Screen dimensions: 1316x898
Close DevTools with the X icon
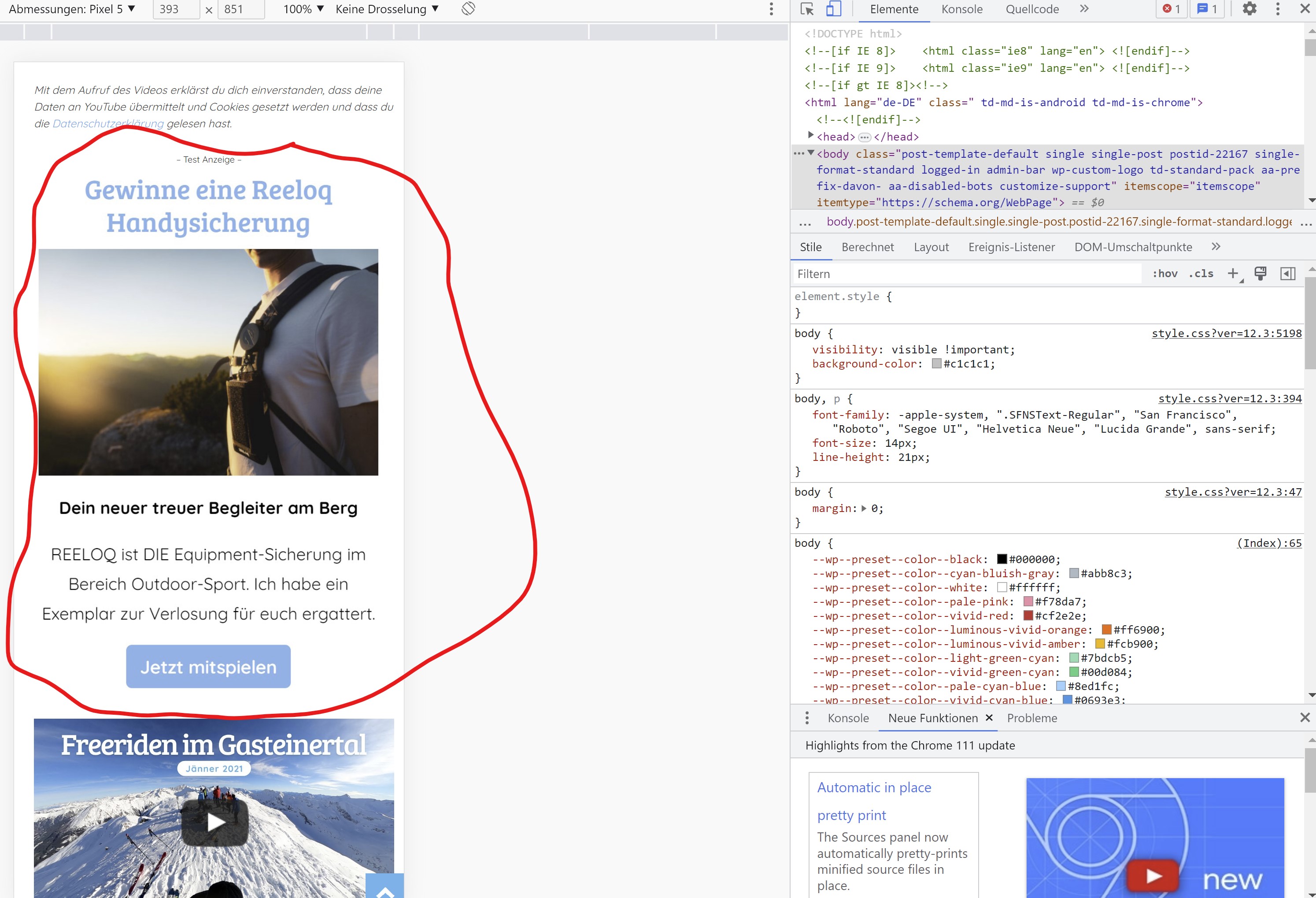1305,9
